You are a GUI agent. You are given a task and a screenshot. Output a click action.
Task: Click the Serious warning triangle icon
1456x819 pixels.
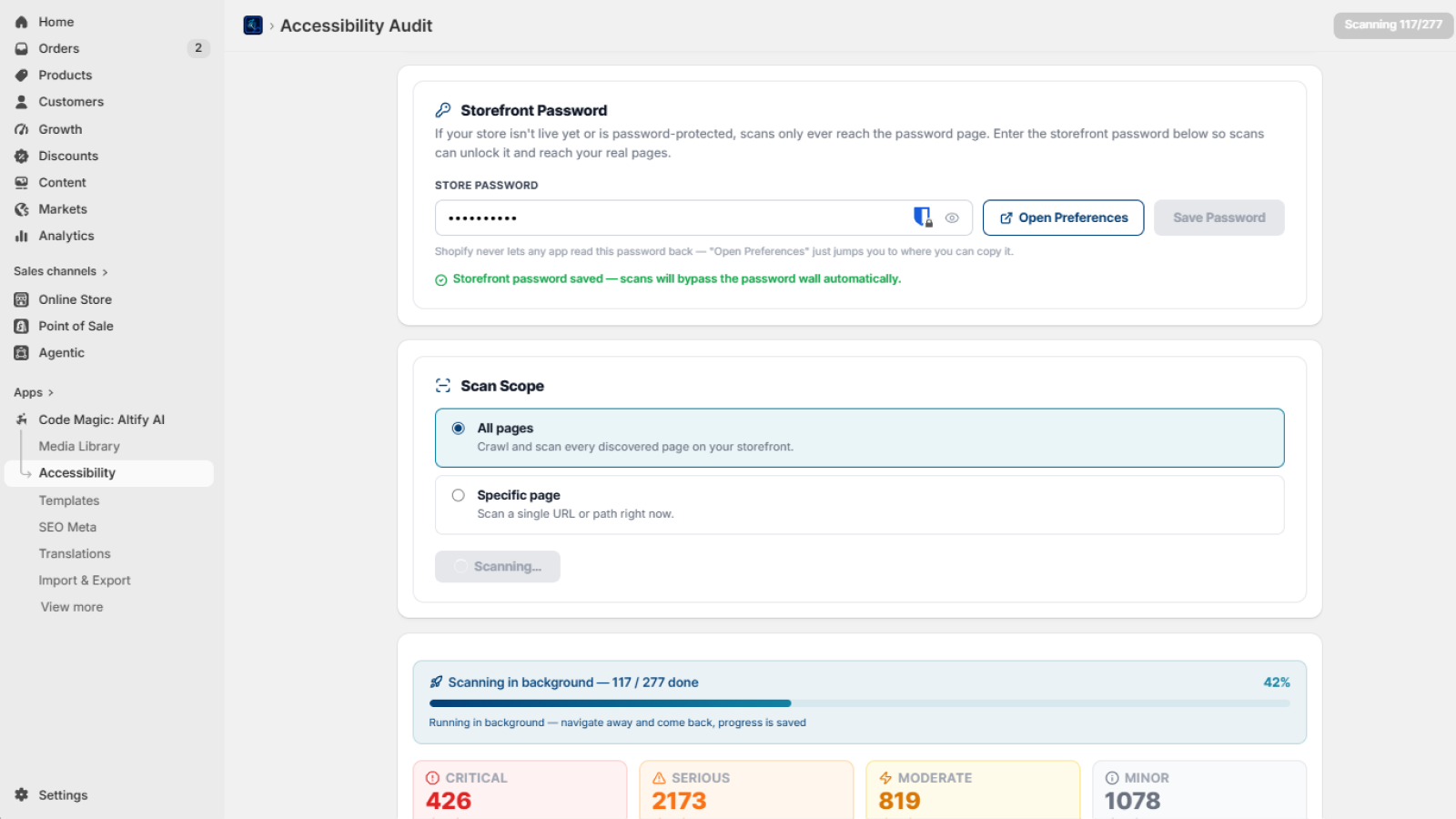click(660, 778)
